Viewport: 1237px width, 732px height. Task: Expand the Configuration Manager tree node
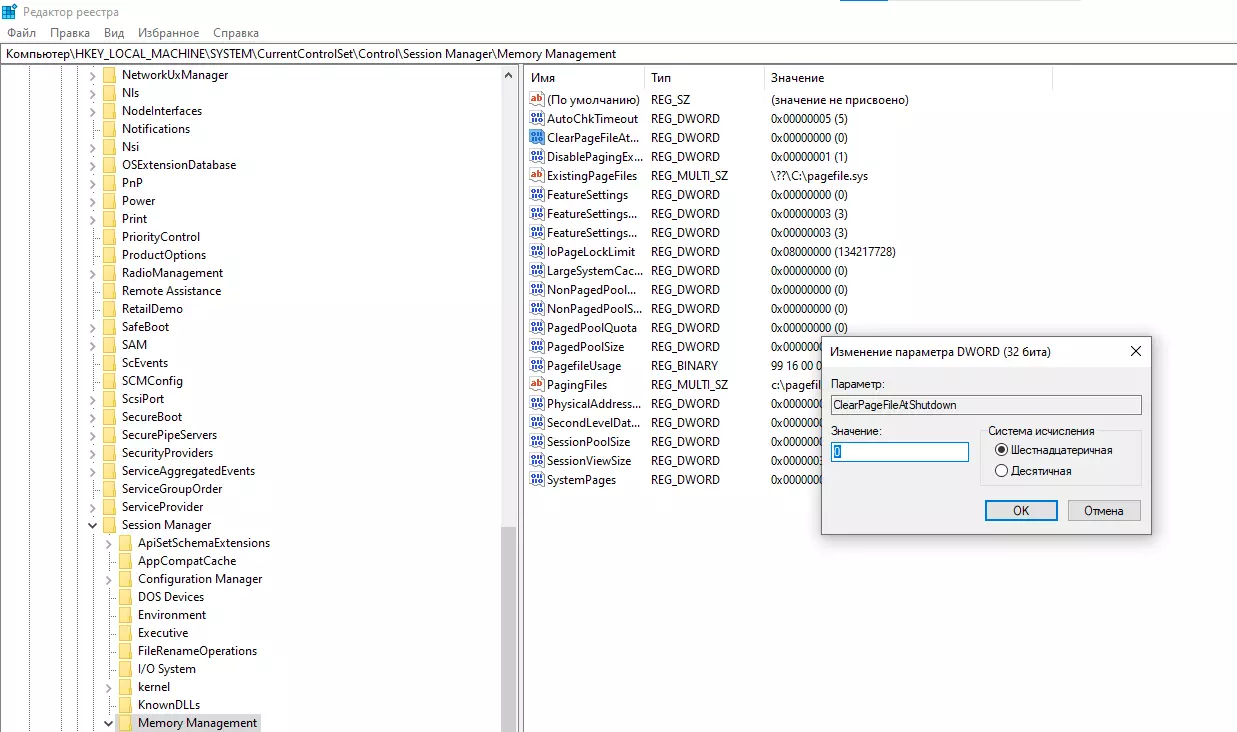(x=109, y=579)
